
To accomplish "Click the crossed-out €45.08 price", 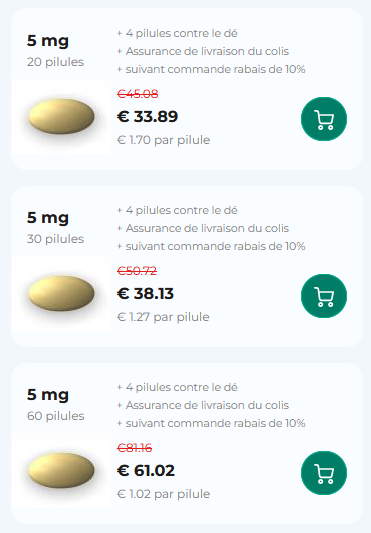I will click(137, 94).
